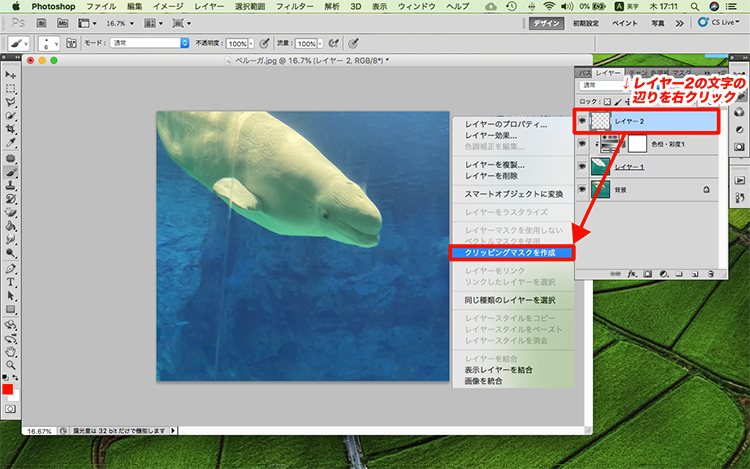This screenshot has height=469, width=750.
Task: Toggle visibility of 色相・彩度1 layer
Action: click(x=583, y=144)
